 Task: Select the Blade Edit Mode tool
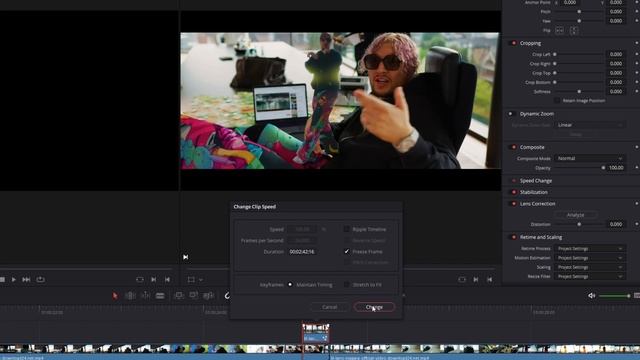160,296
